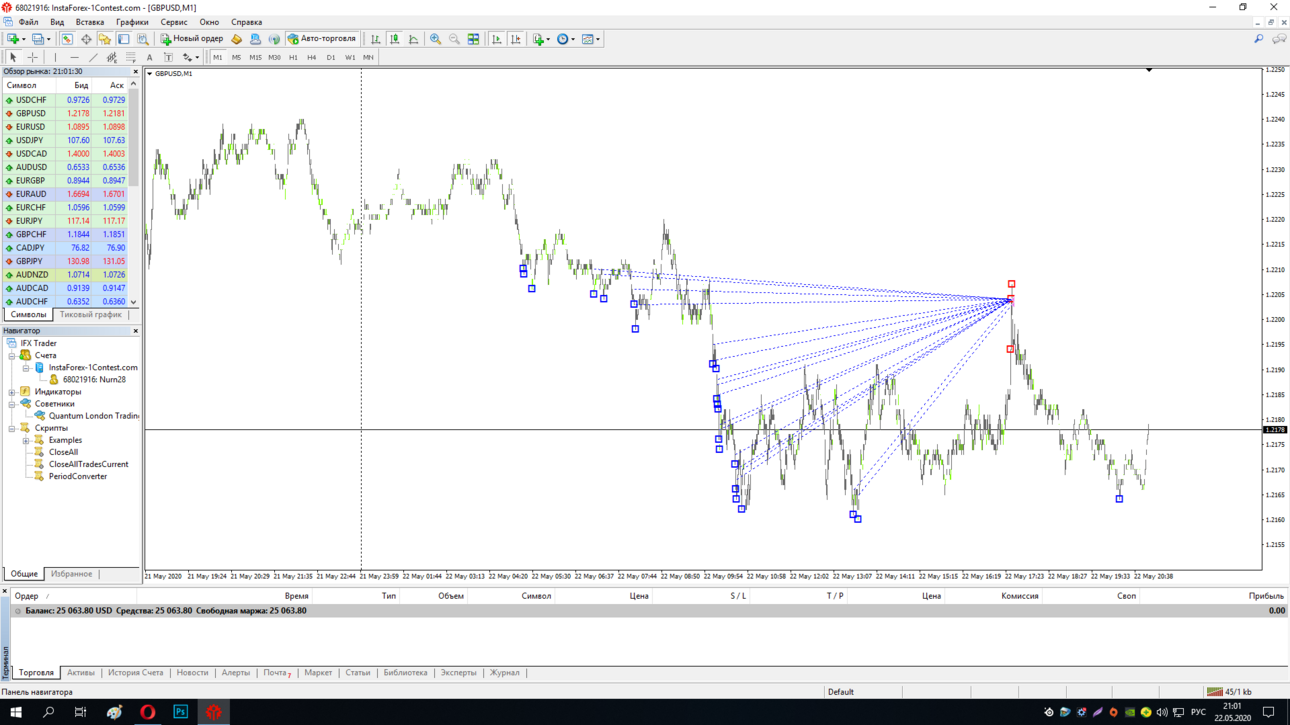This screenshot has width=1290, height=725.
Task: Switch chart to bar chart
Action: click(x=376, y=39)
